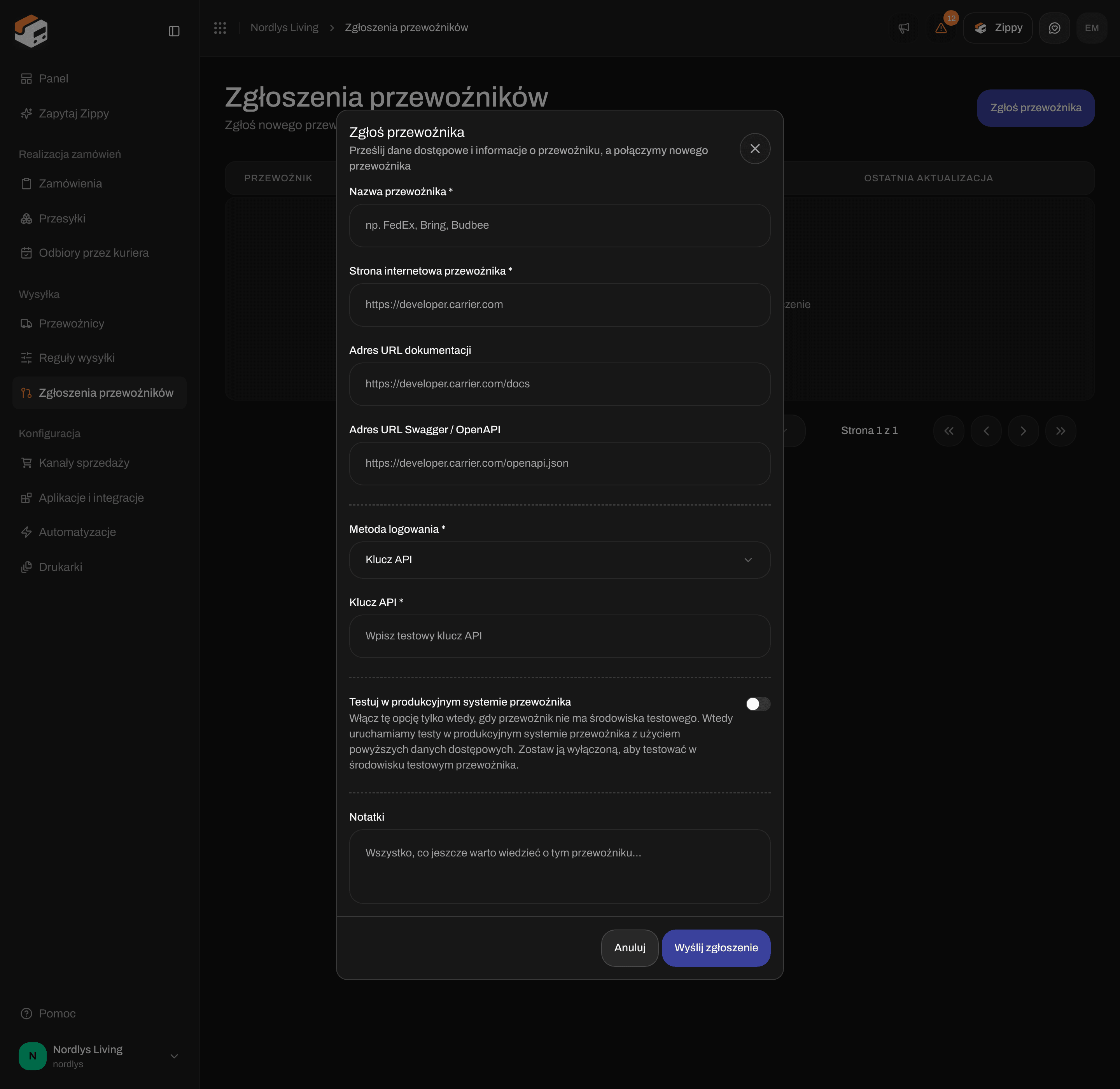Close the Zgłoś przewoźnika dialog
Image resolution: width=1120 pixels, height=1089 pixels.
click(x=755, y=149)
